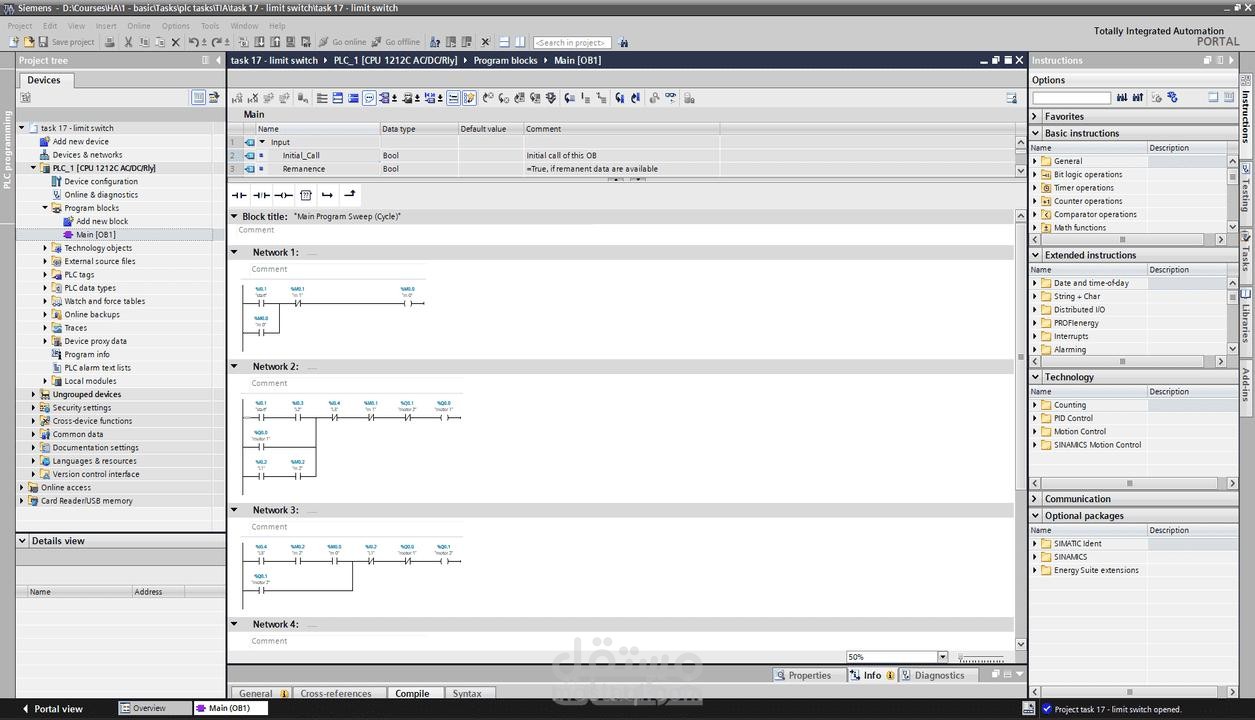1255x720 pixels.
Task: Collapse the Network 3 section
Action: pos(234,510)
